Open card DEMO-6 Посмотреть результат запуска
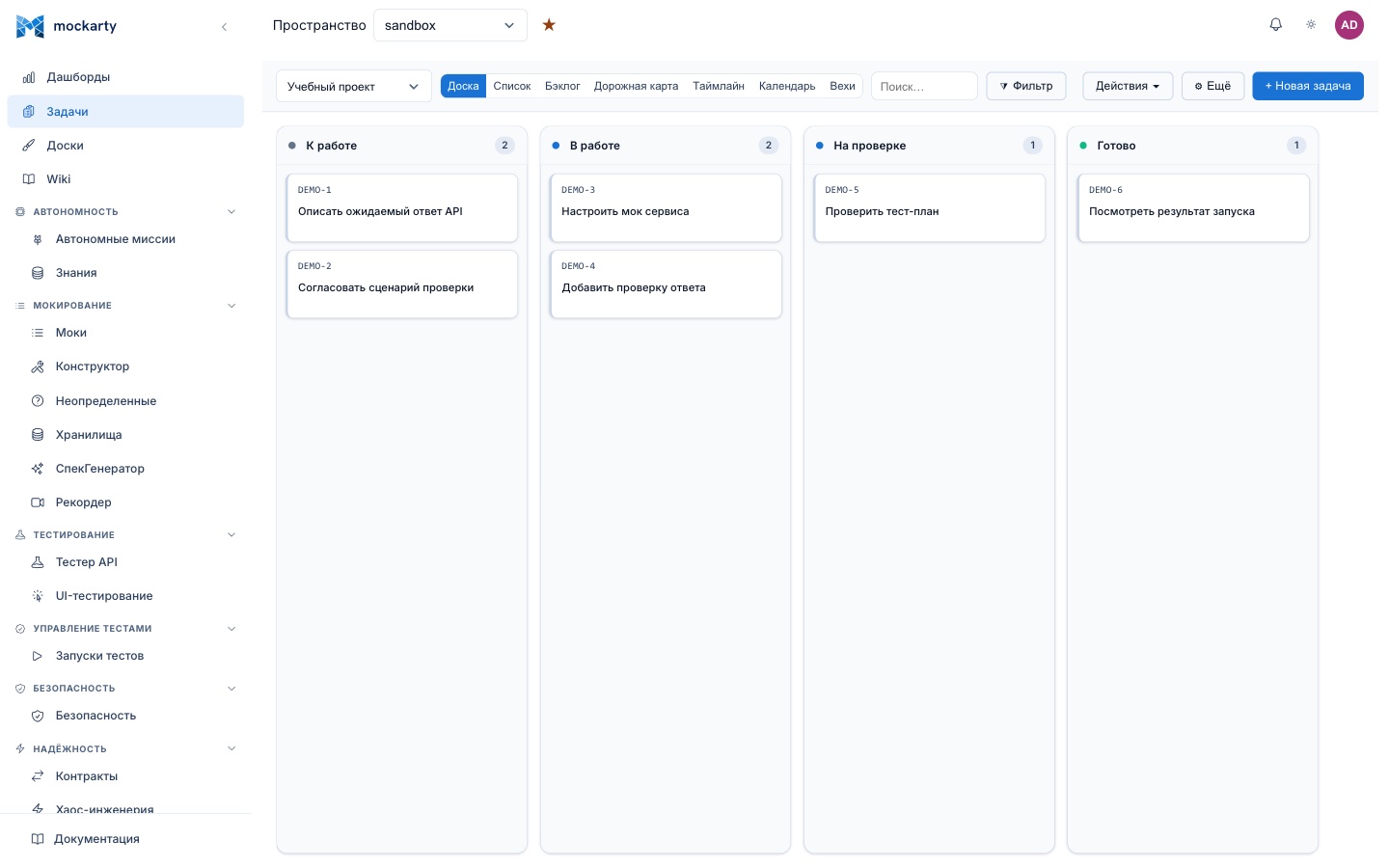This screenshot has height=868, width=1389. point(1193,207)
